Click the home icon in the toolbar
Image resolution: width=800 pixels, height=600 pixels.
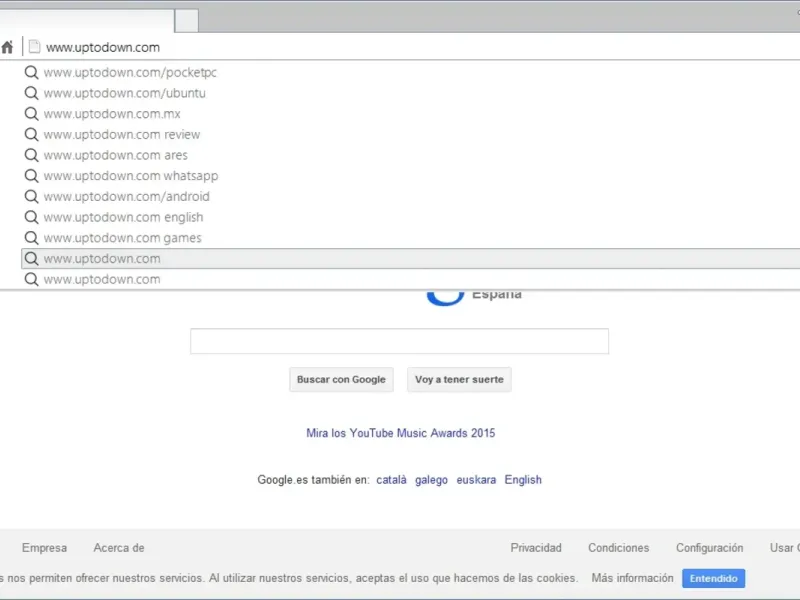(7, 47)
